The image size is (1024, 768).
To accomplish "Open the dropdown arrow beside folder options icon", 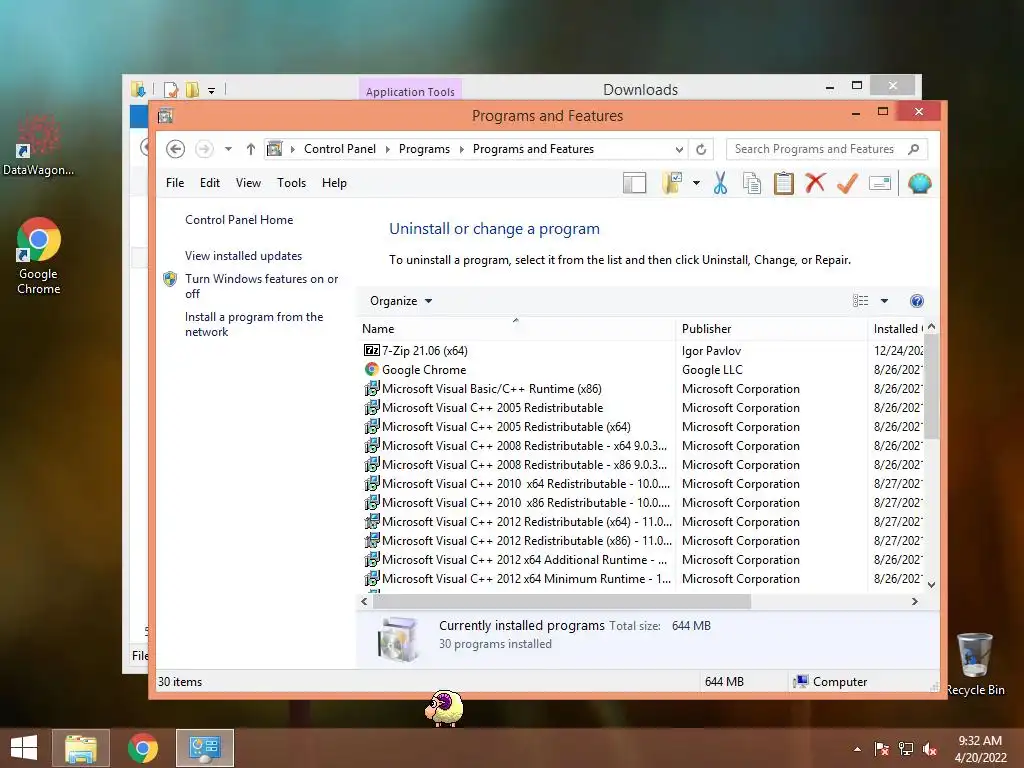I will pos(696,184).
